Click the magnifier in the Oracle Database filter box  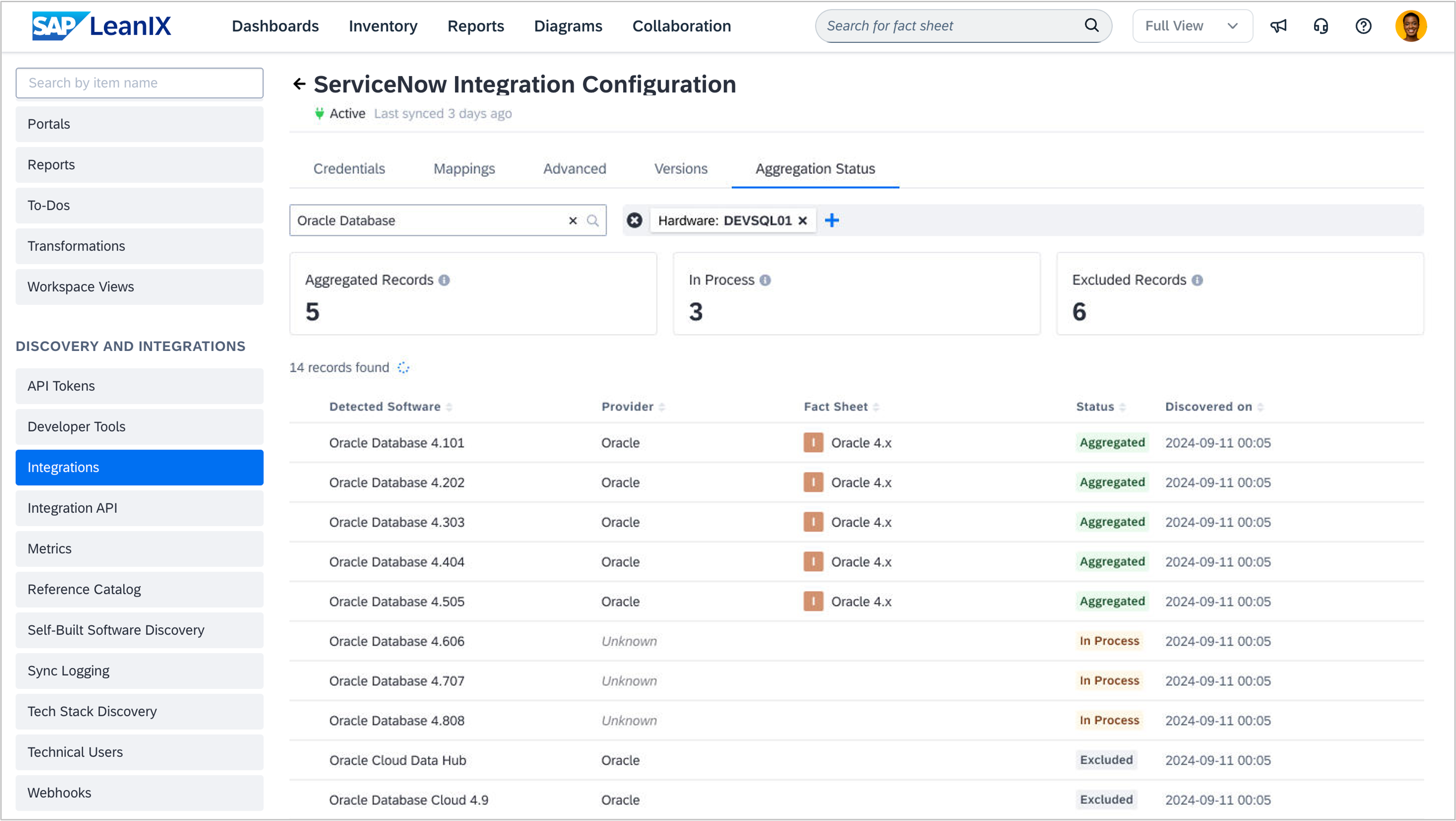pyautogui.click(x=593, y=220)
